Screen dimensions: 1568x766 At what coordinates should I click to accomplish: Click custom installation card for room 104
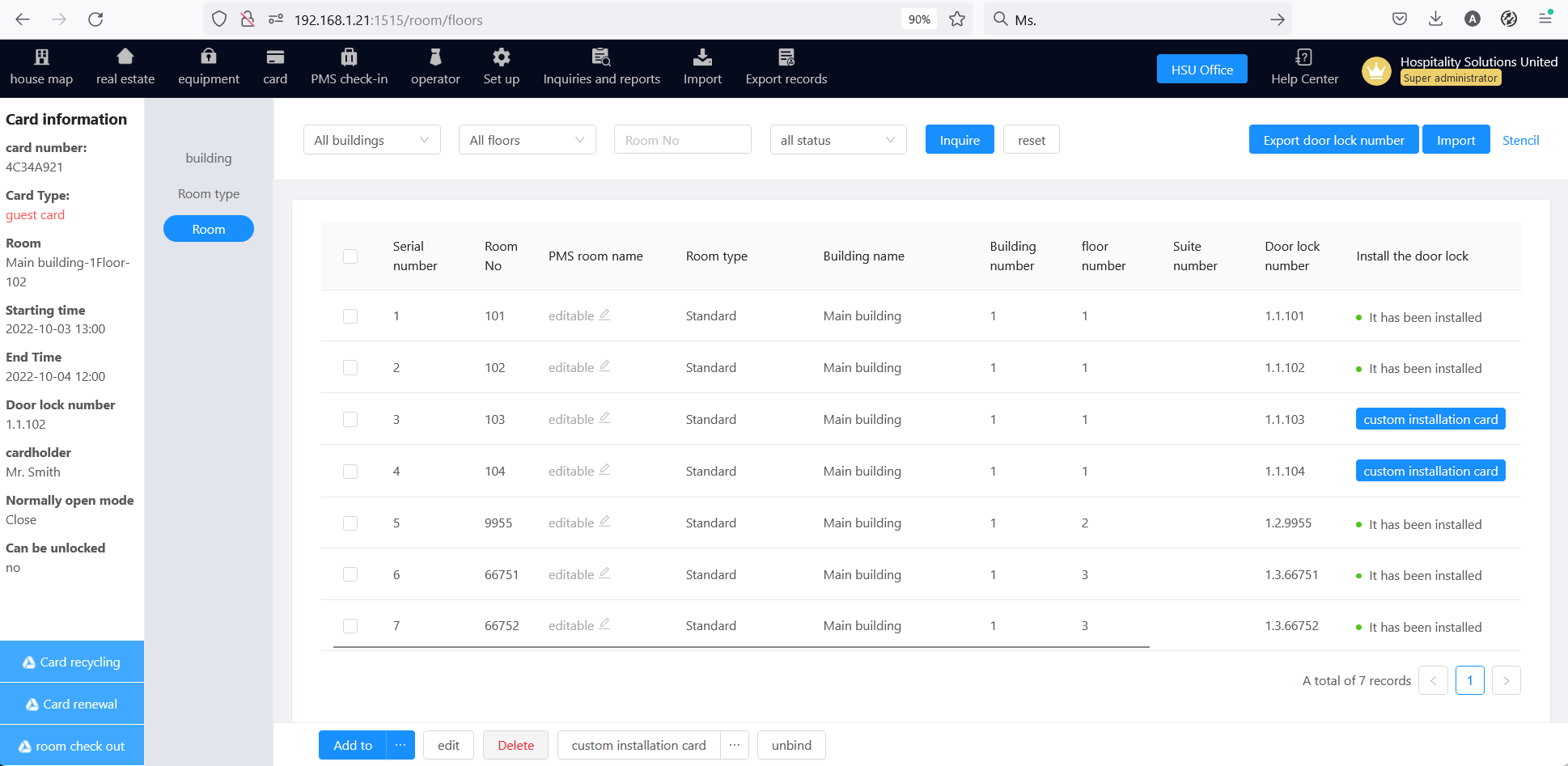pos(1430,470)
